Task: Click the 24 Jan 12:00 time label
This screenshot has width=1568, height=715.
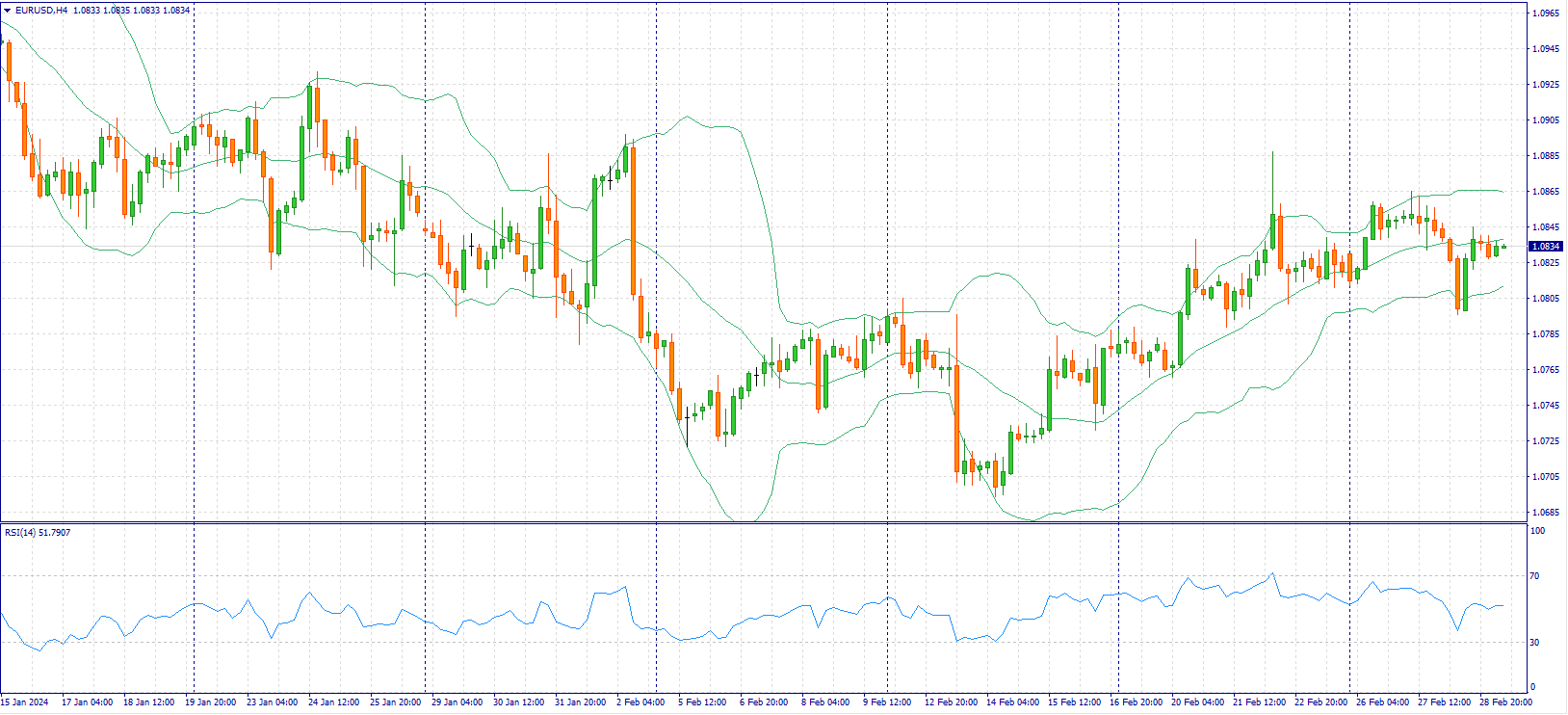Action: (x=333, y=702)
